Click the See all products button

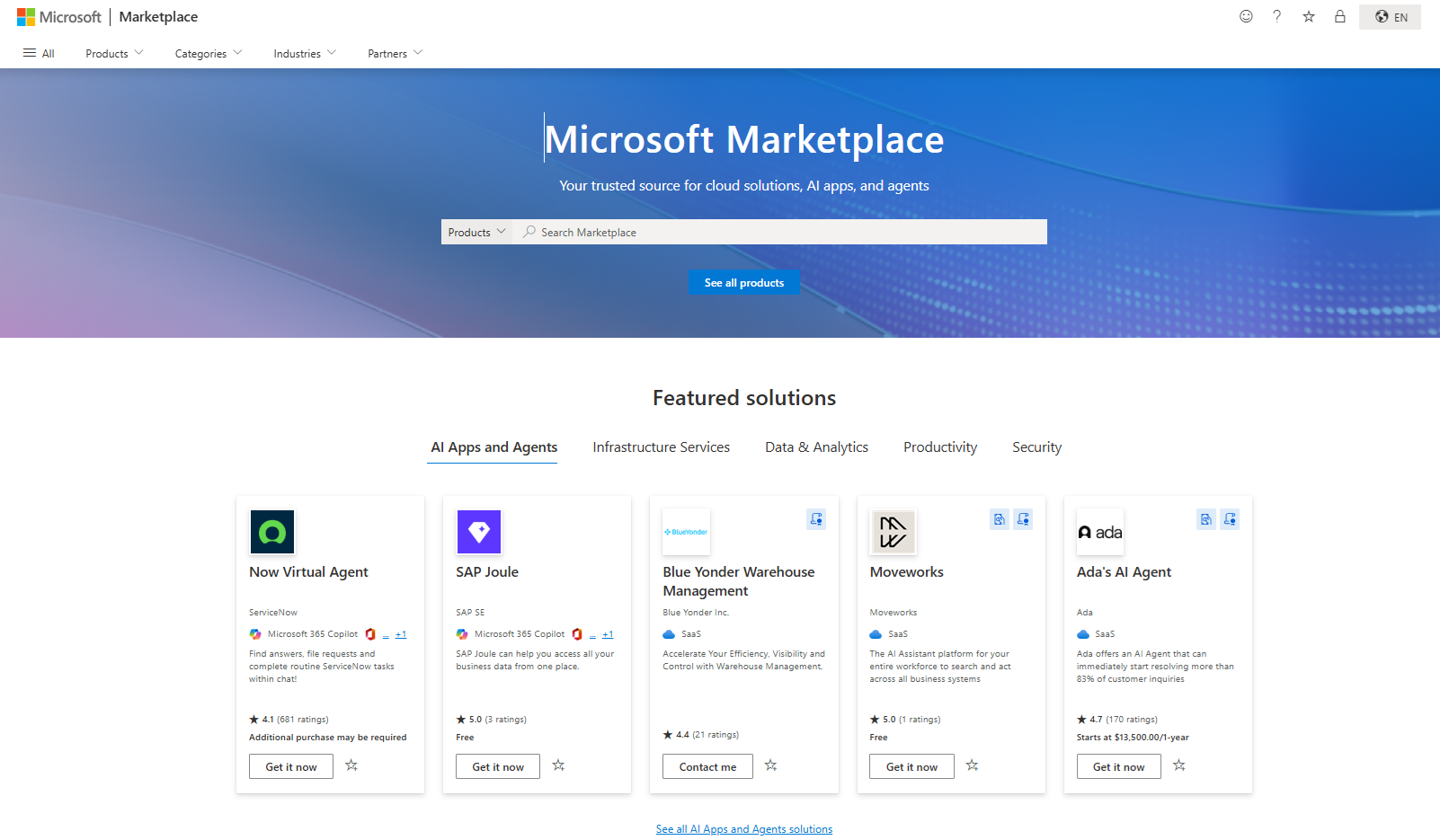coord(744,282)
